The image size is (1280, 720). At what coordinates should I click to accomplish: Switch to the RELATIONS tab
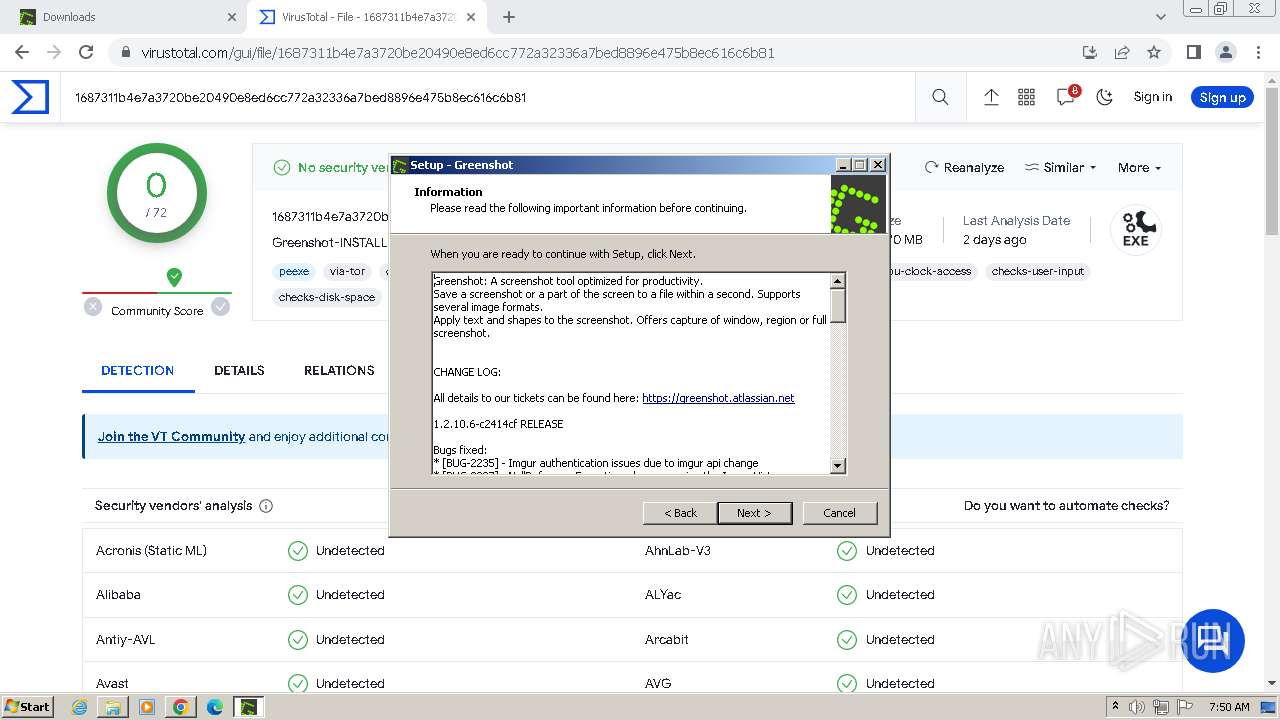[x=339, y=370]
